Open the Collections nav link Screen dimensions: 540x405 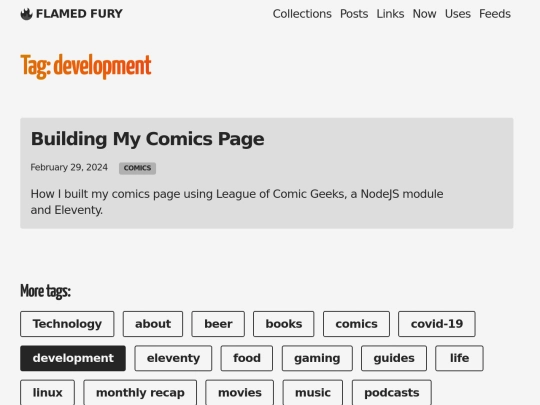click(x=302, y=14)
